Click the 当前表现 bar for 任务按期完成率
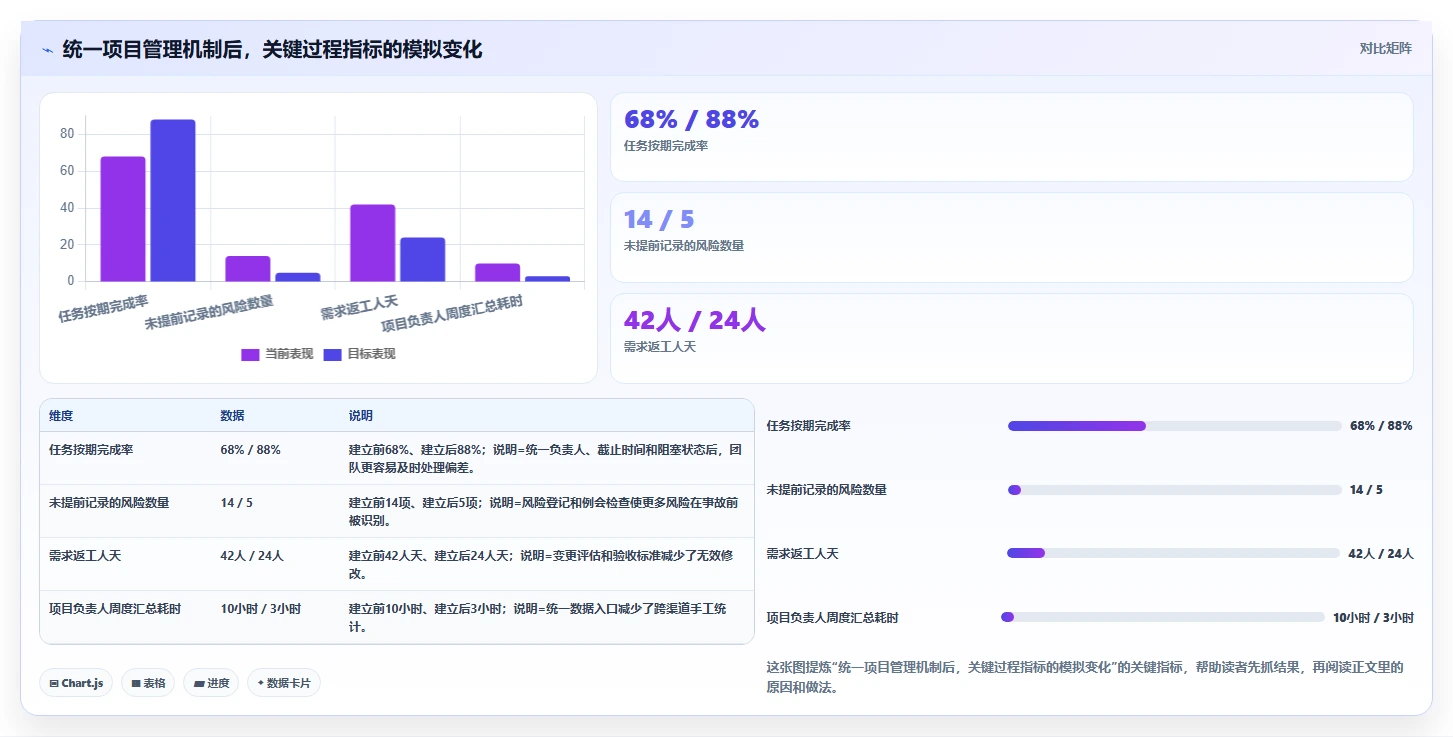This screenshot has height=737, width=1453. click(x=123, y=219)
